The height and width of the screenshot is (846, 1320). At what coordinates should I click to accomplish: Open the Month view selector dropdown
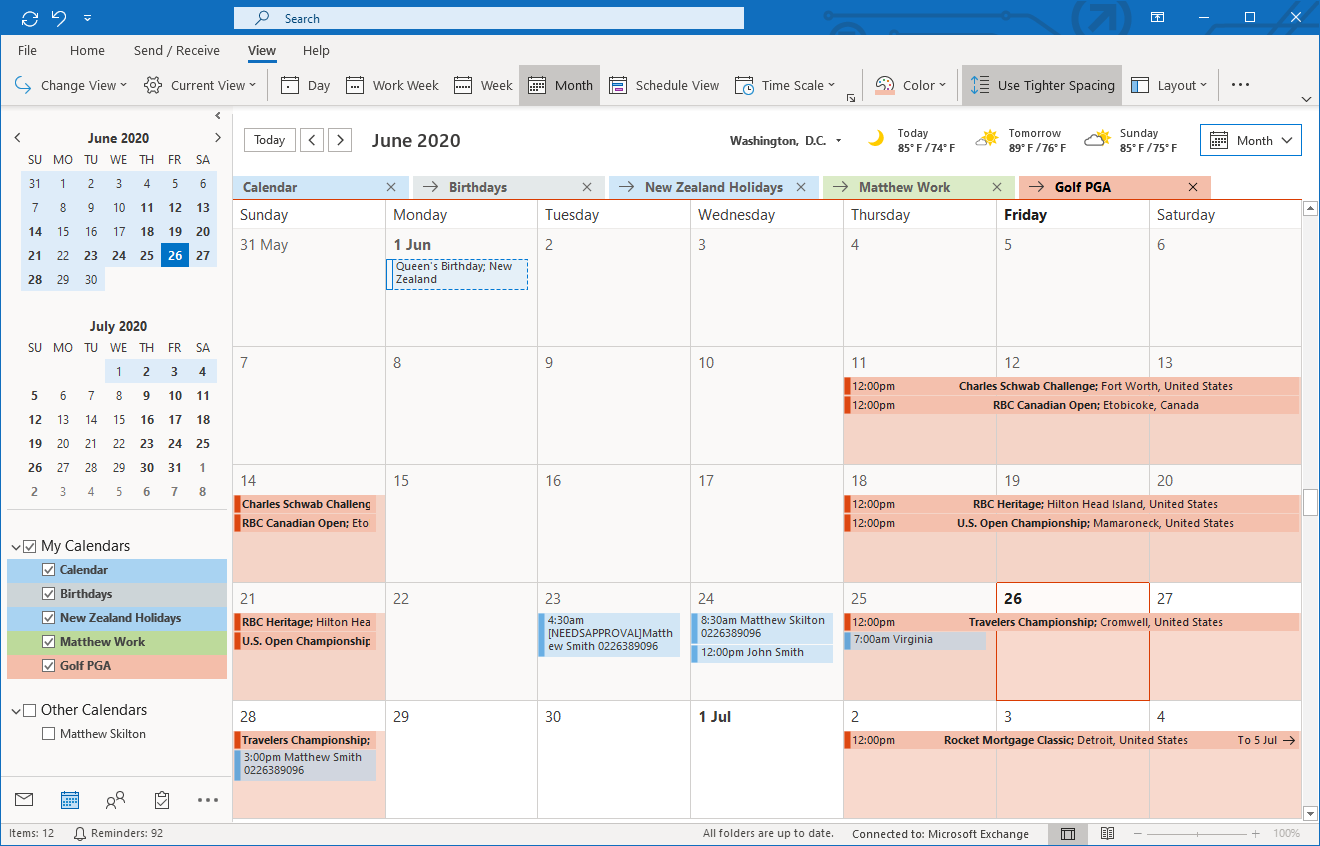[1250, 140]
